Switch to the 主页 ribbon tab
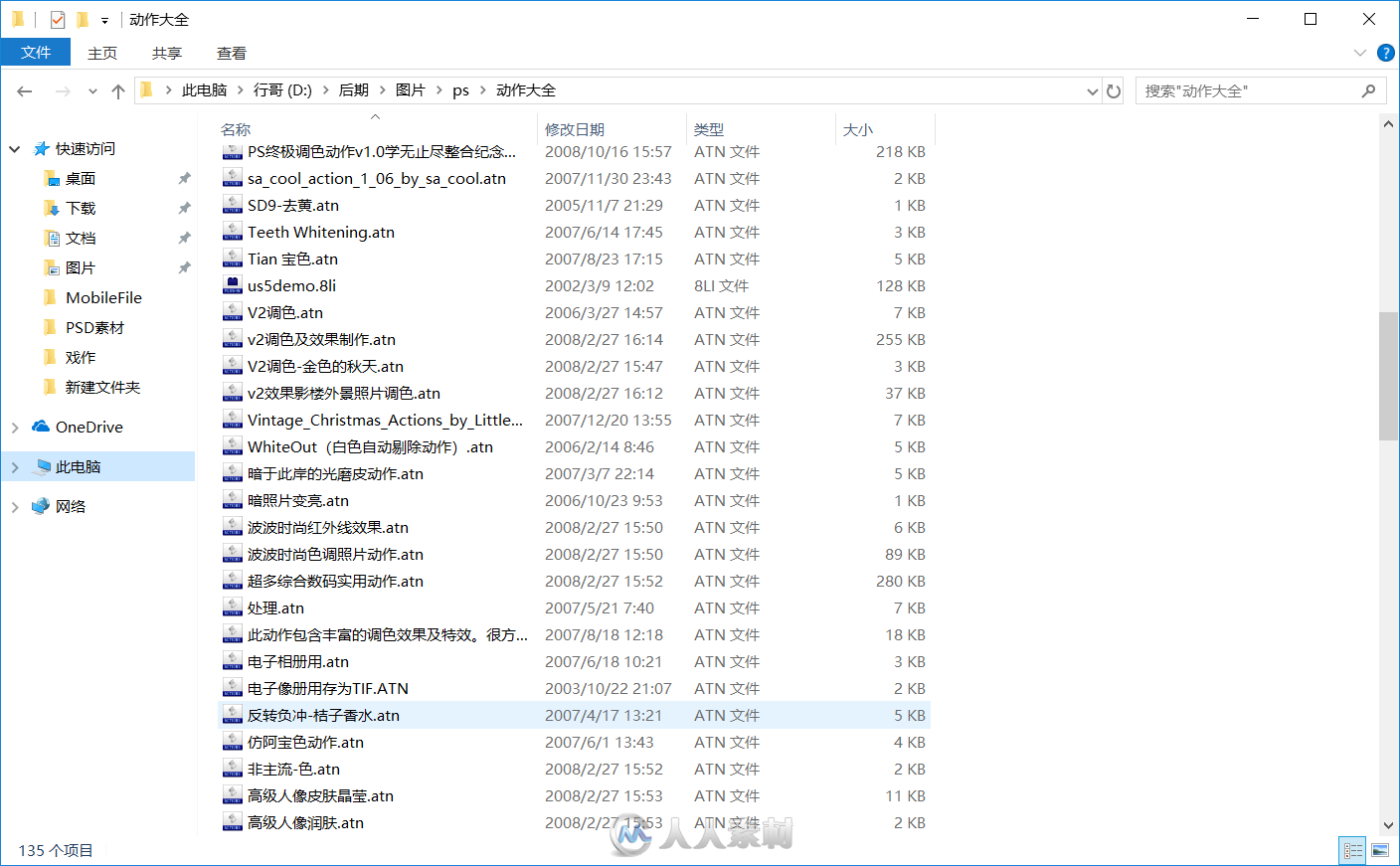The image size is (1400, 866). tap(102, 53)
